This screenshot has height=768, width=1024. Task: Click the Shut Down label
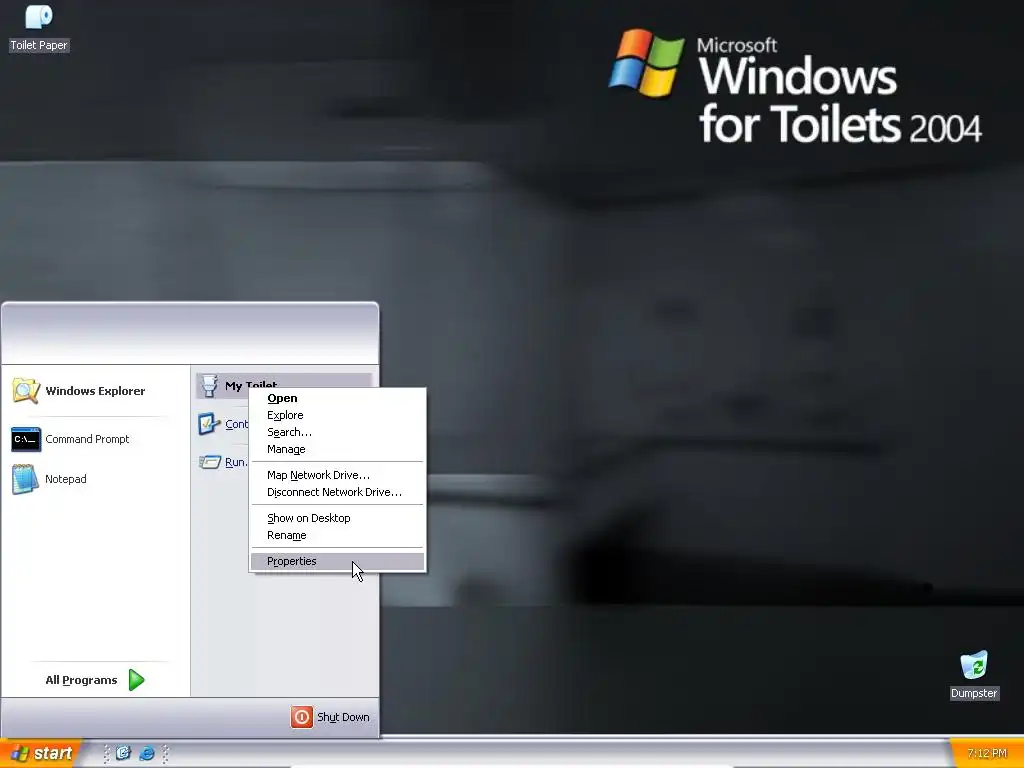tap(343, 717)
